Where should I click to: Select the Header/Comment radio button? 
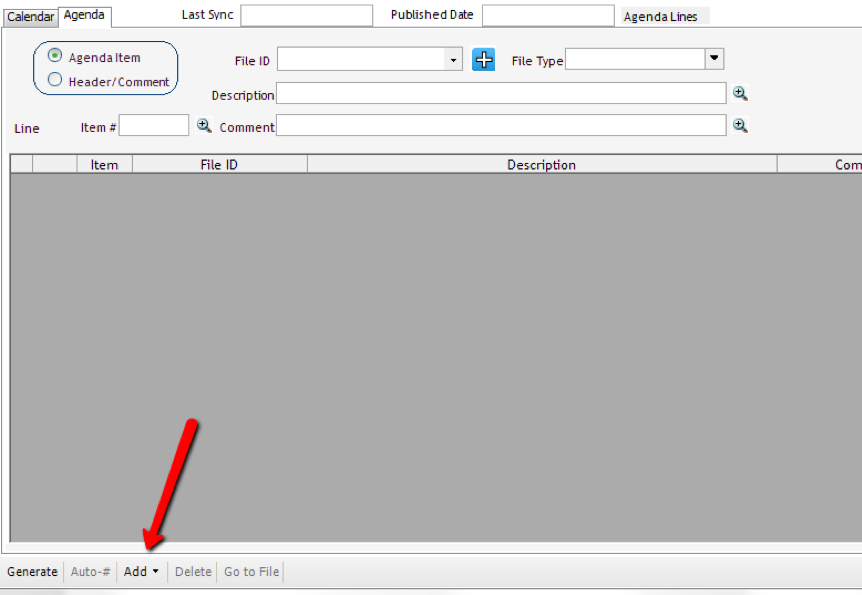pos(55,79)
